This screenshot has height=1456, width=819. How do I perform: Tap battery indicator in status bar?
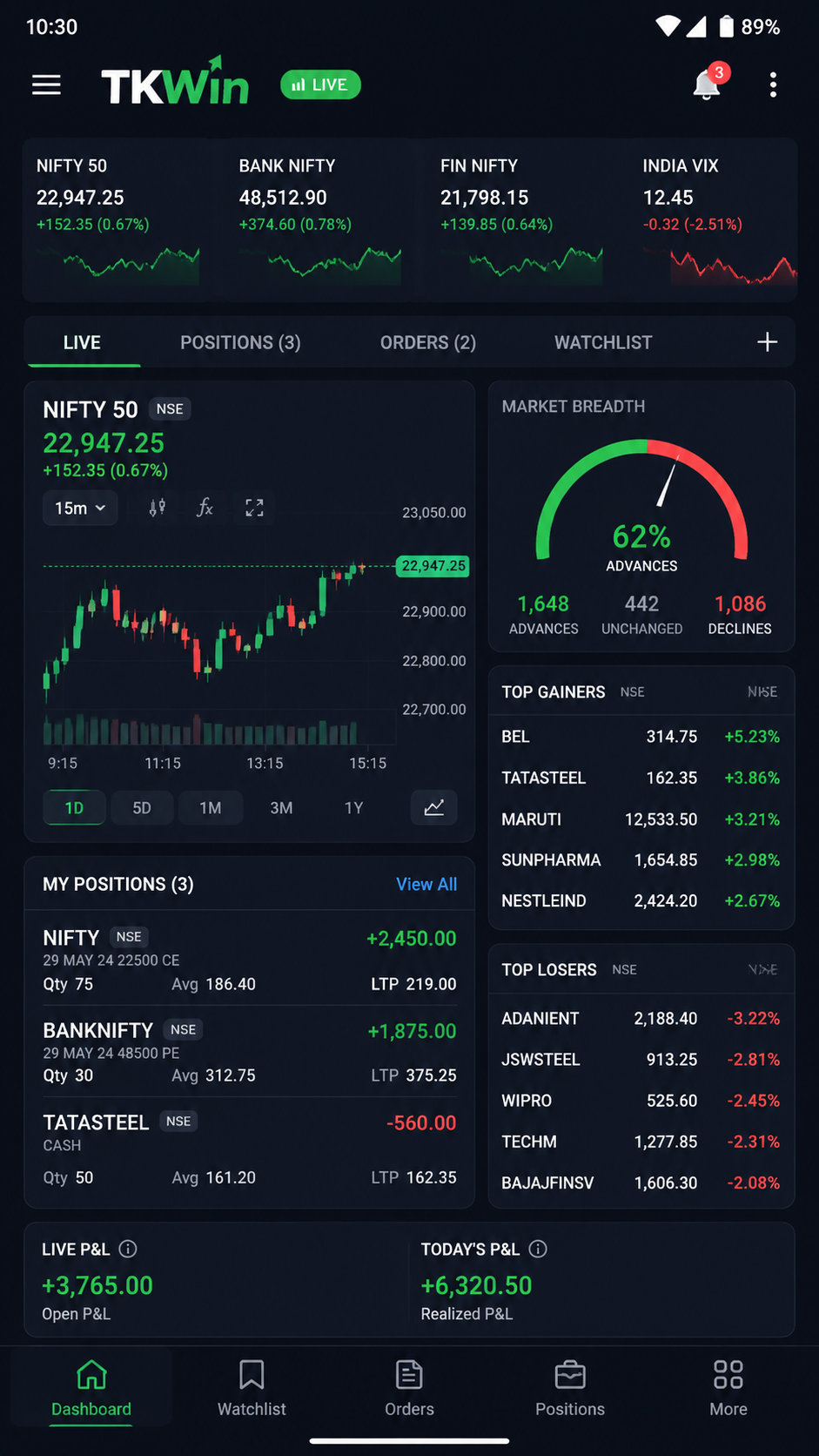[x=726, y=26]
